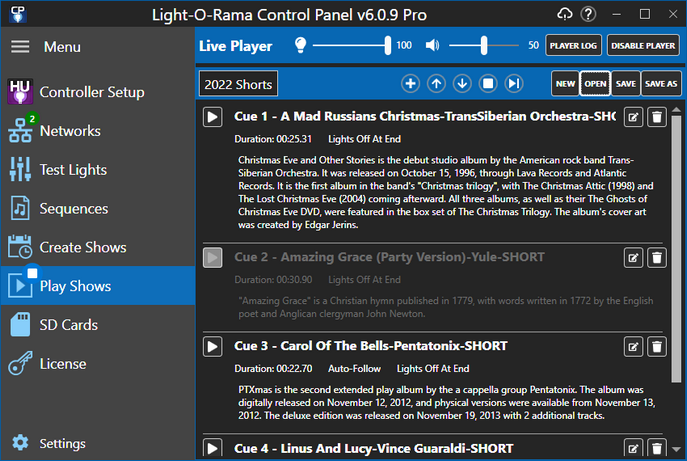Click the 2022 Shorts show name field
The image size is (687, 461).
(238, 84)
